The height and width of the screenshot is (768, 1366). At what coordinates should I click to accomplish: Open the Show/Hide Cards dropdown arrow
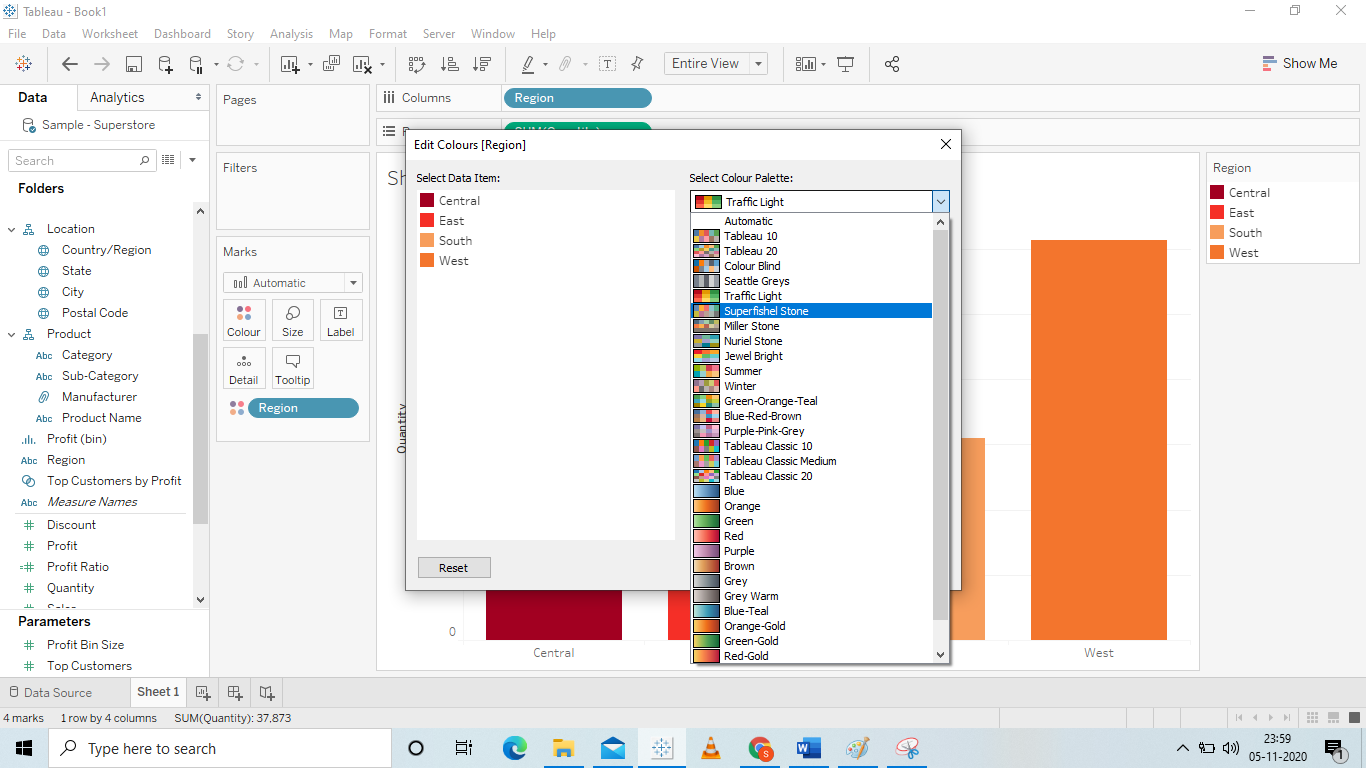pos(823,64)
